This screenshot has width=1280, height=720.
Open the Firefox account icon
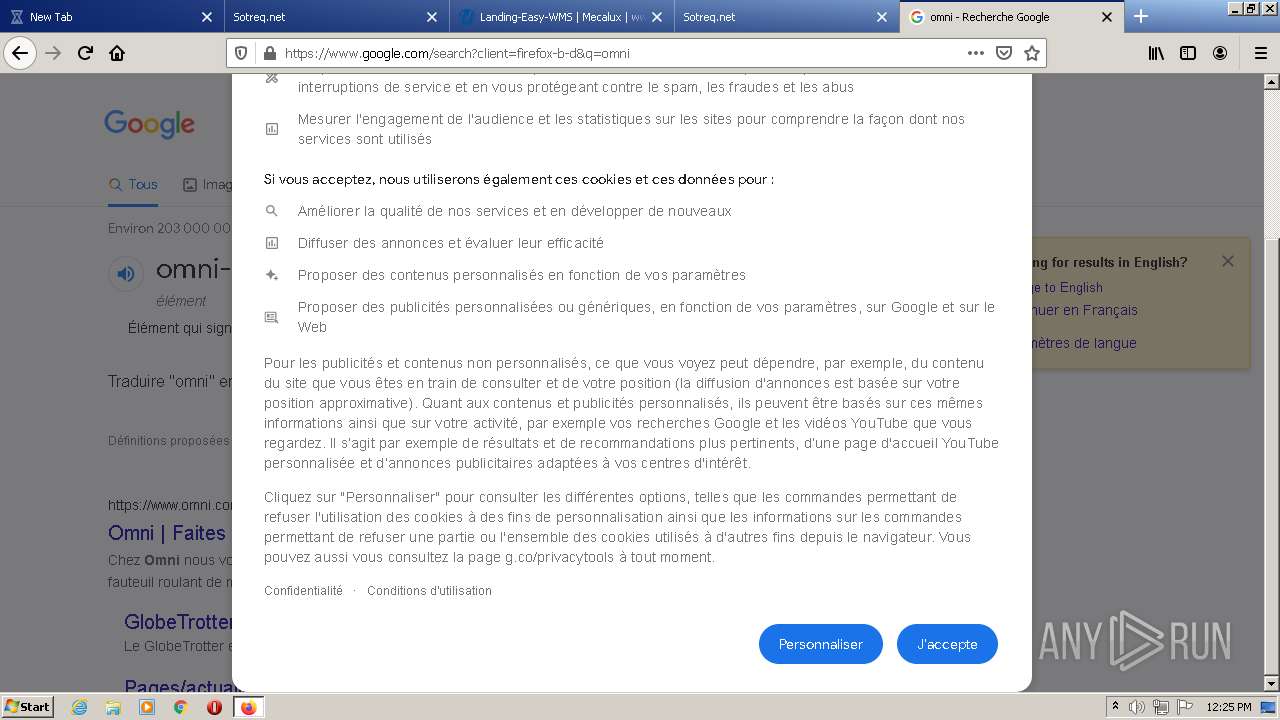(1220, 53)
